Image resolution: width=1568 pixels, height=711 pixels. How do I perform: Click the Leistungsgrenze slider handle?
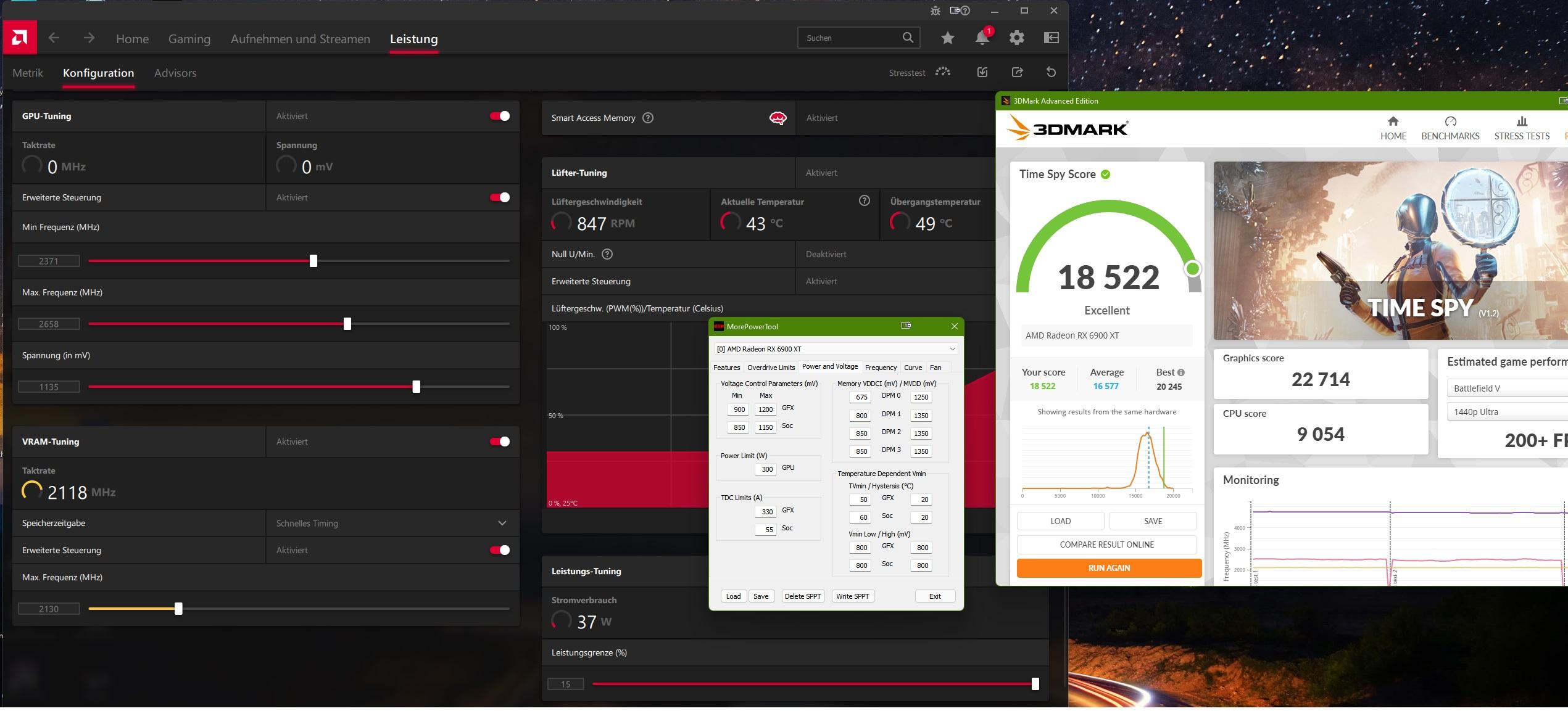(1035, 684)
